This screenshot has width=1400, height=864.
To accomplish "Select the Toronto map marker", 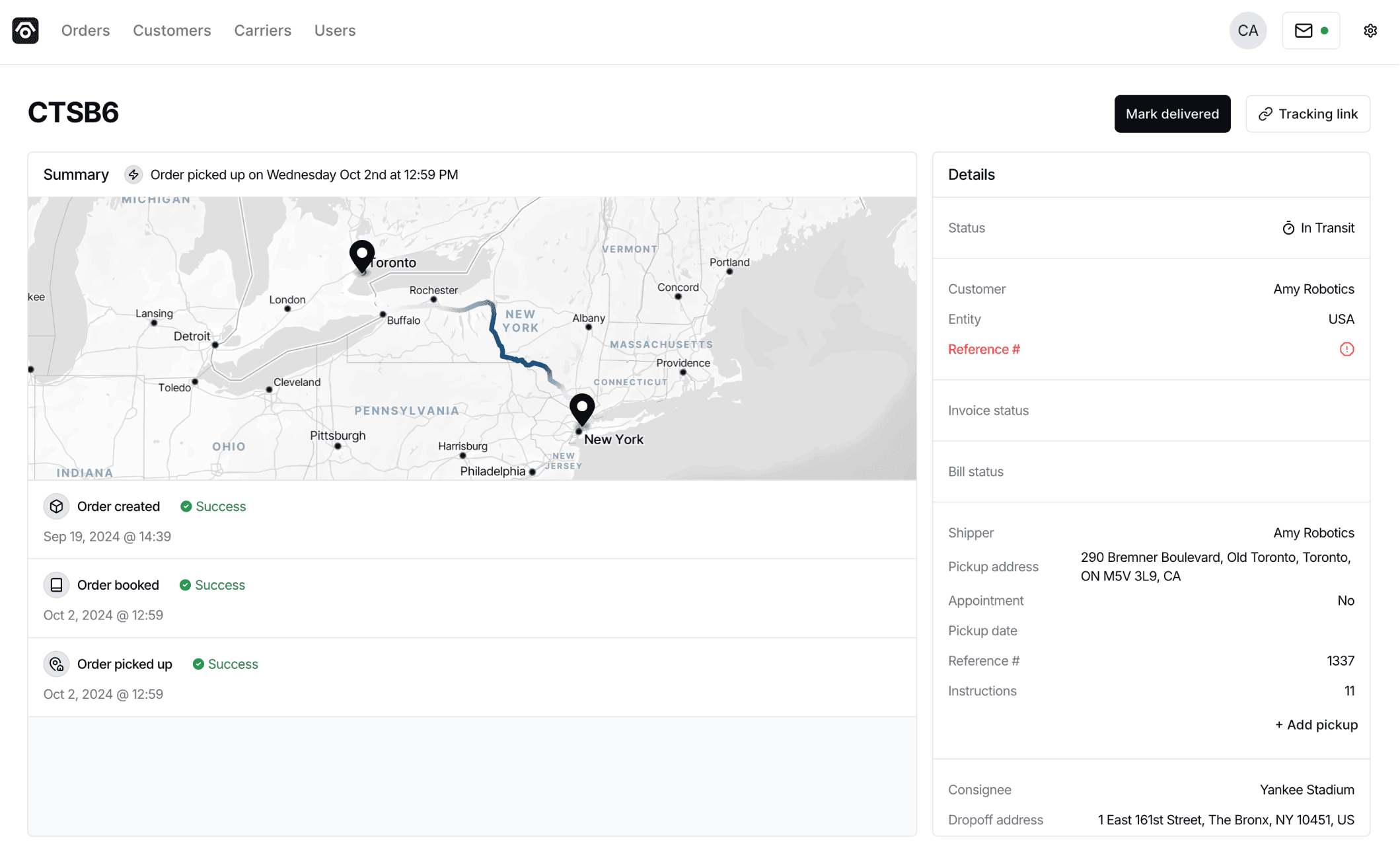I will coord(361,256).
